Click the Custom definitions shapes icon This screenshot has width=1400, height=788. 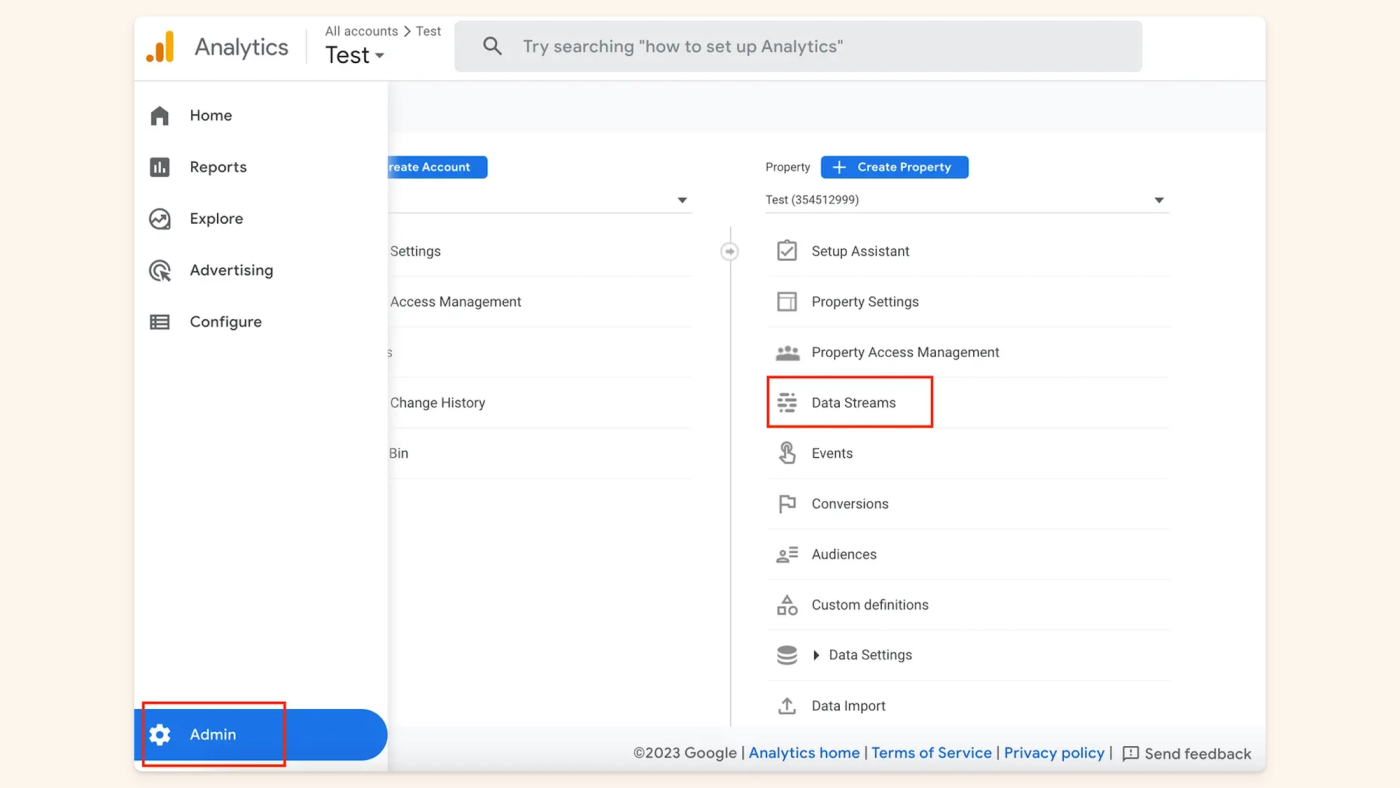[787, 605]
